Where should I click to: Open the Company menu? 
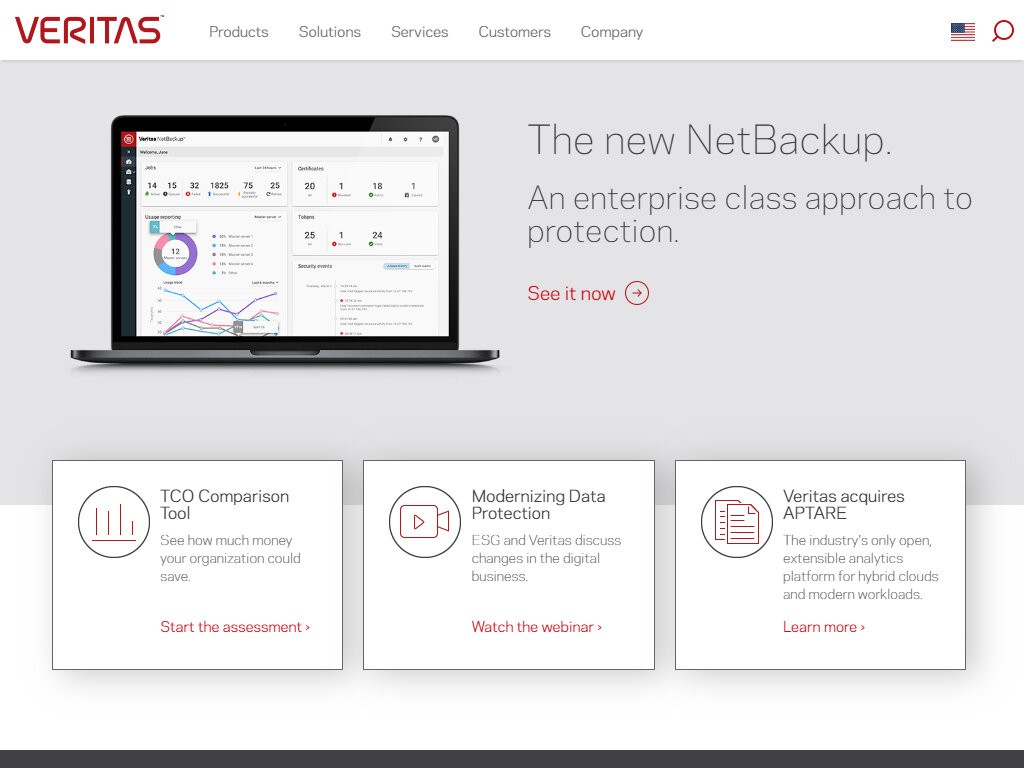click(x=612, y=32)
